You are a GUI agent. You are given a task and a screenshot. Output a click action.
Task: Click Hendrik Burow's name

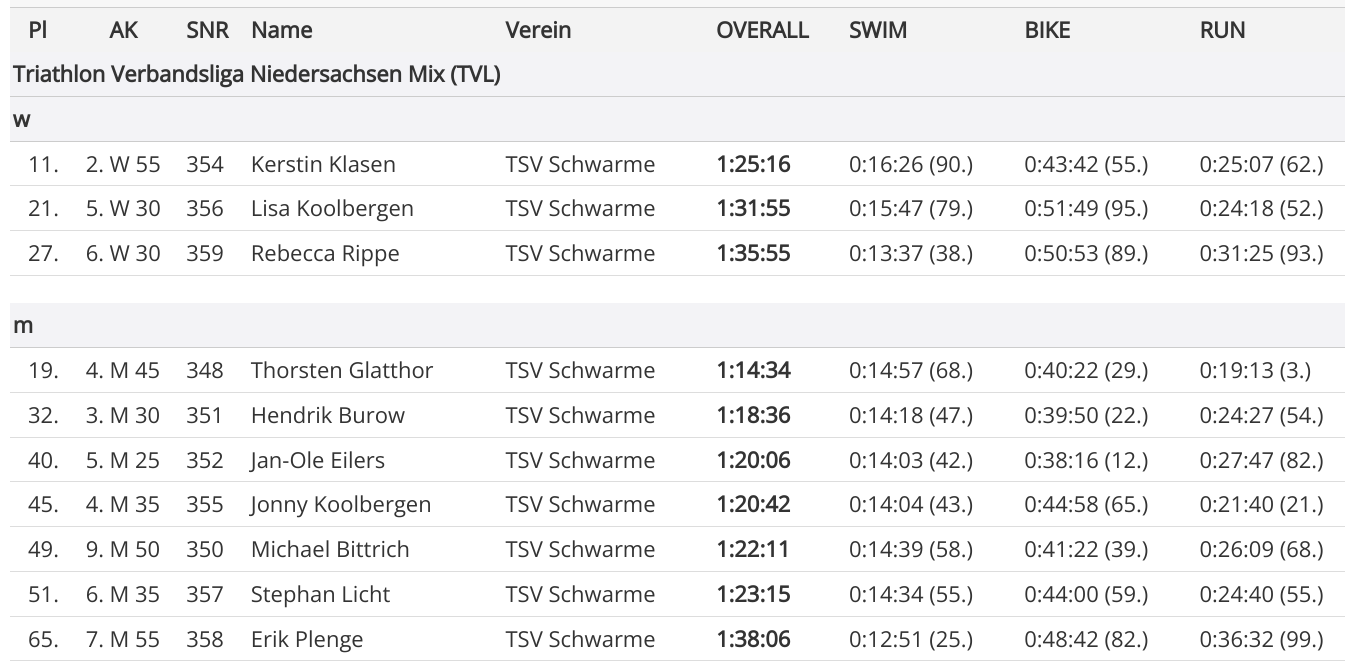coord(328,416)
